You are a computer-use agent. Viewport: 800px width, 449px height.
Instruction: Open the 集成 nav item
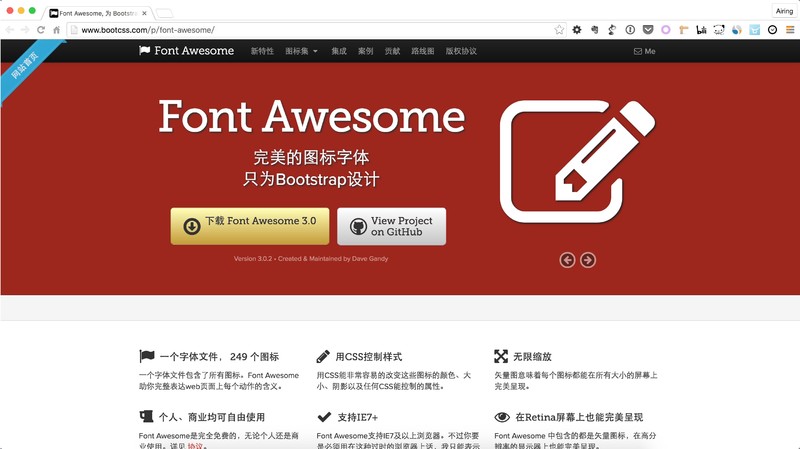tap(339, 51)
